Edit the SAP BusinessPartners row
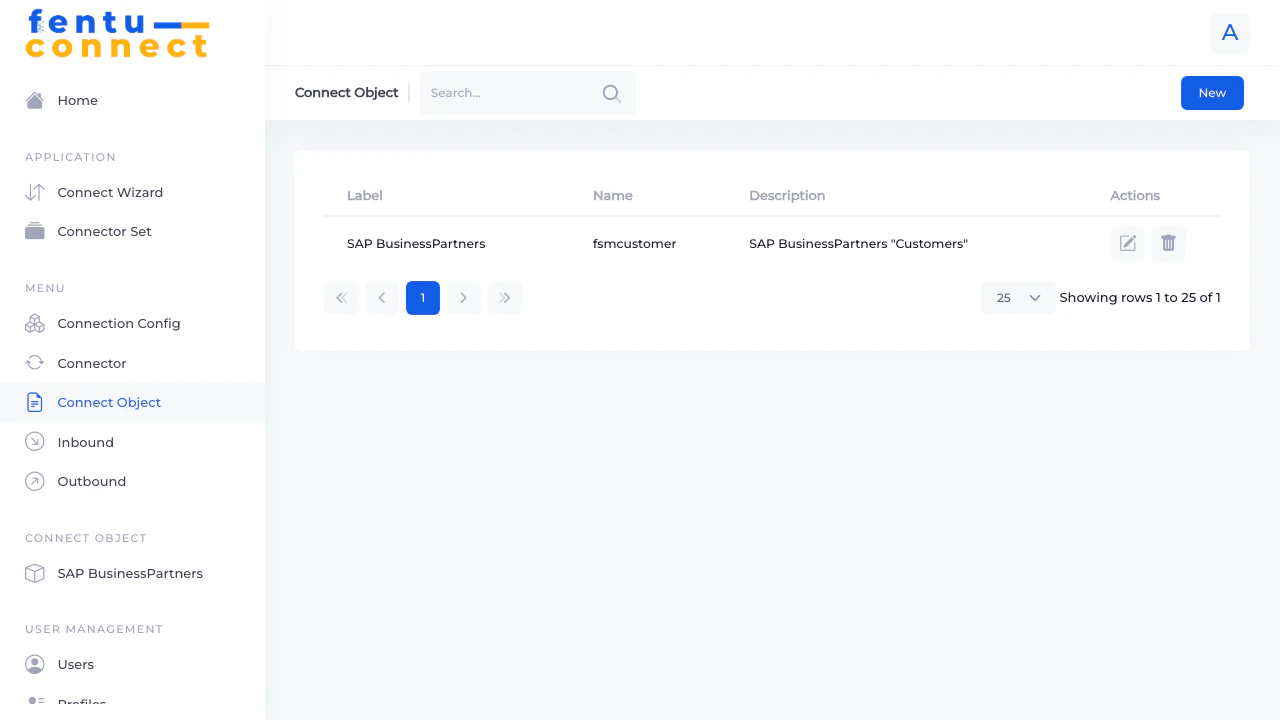This screenshot has height=720, width=1280. coord(1127,243)
